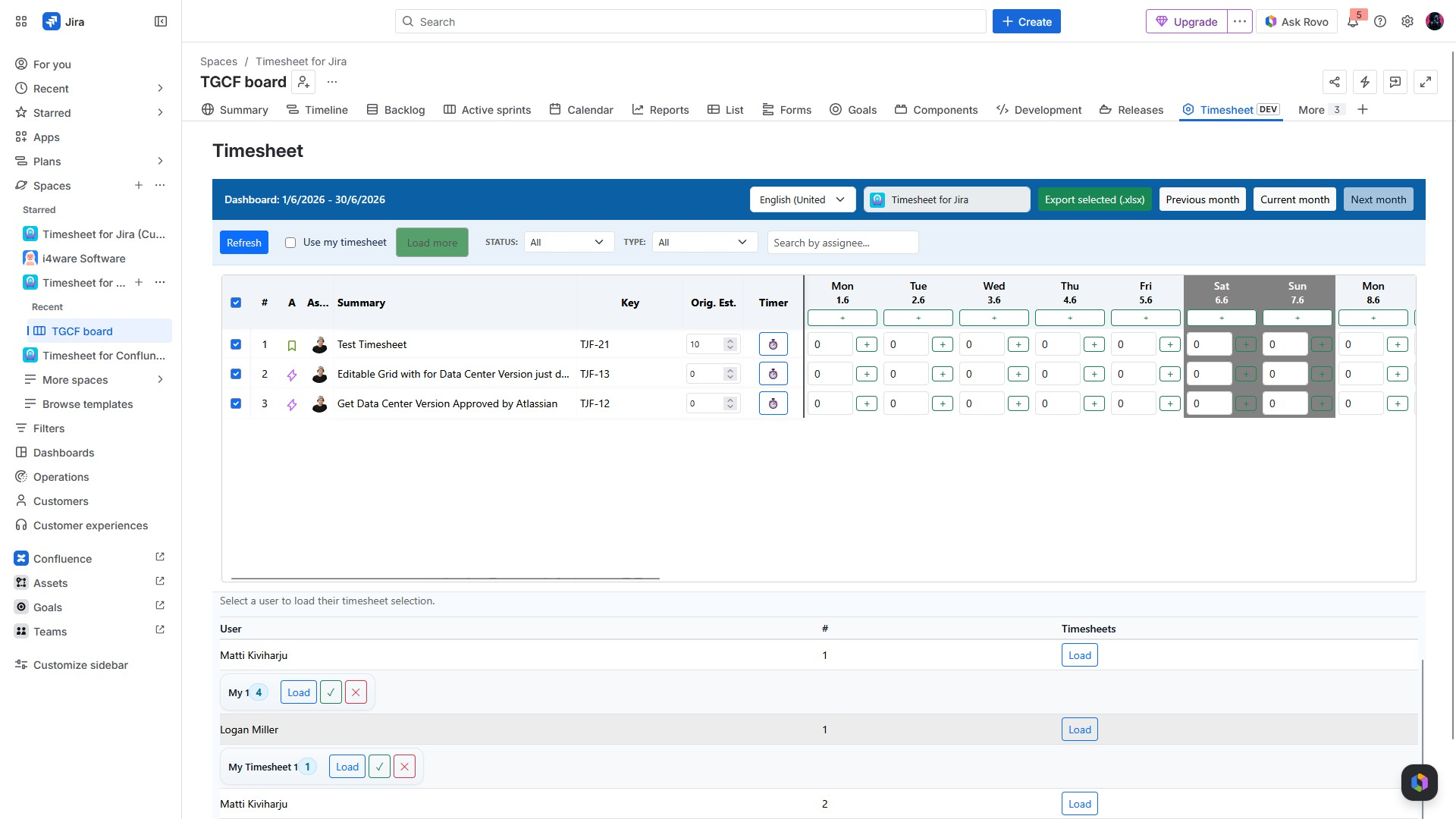Image resolution: width=1456 pixels, height=819 pixels.
Task: Uncheck the select-all header checkbox
Action: [236, 303]
